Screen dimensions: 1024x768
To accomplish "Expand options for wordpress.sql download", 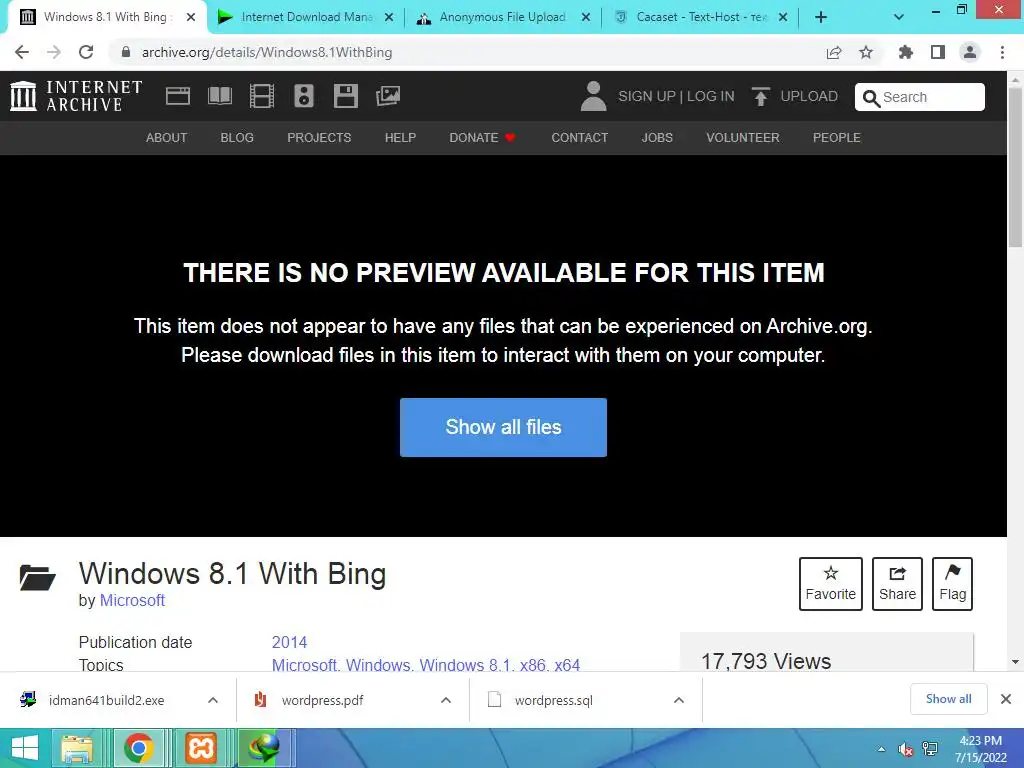I will point(679,700).
